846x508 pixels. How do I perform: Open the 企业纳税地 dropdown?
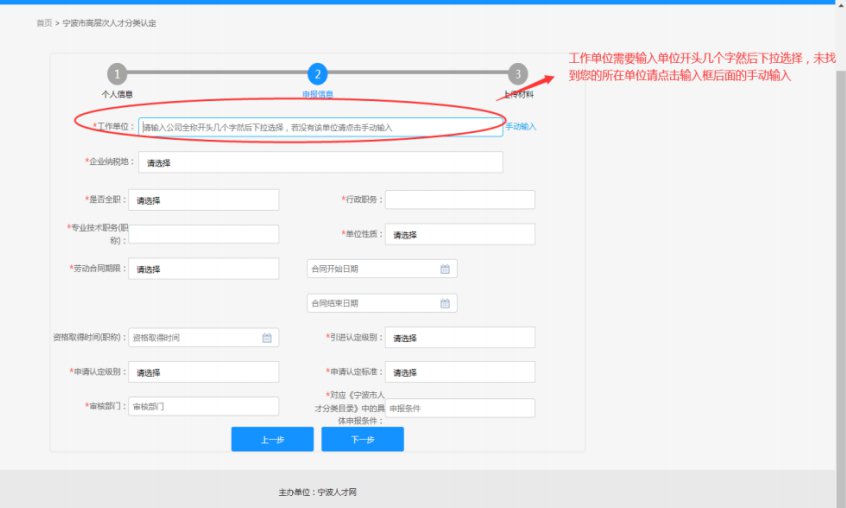318,162
